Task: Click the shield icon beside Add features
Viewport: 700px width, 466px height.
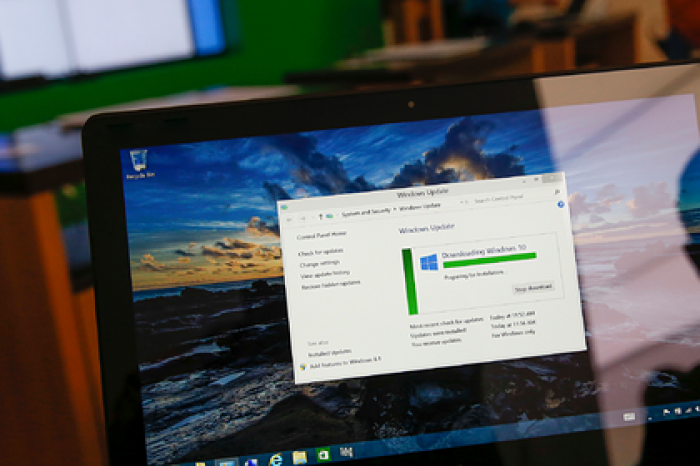Action: pyautogui.click(x=303, y=367)
